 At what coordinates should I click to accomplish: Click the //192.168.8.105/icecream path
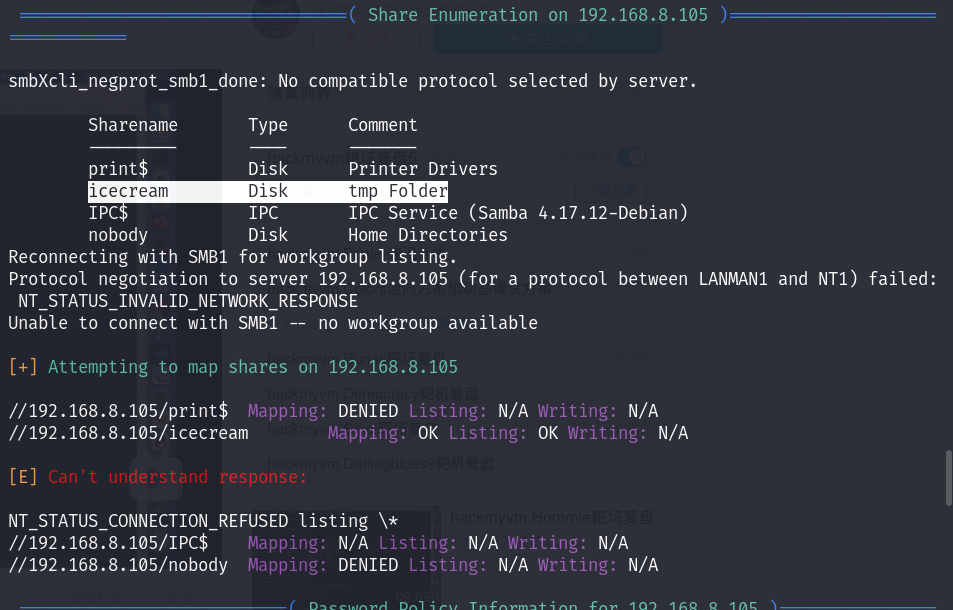tap(128, 433)
